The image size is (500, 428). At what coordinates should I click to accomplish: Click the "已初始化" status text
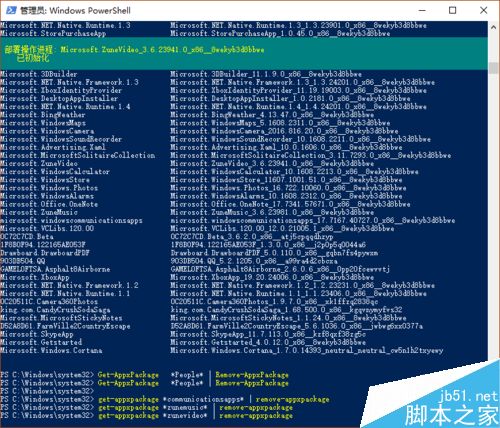(x=33, y=58)
